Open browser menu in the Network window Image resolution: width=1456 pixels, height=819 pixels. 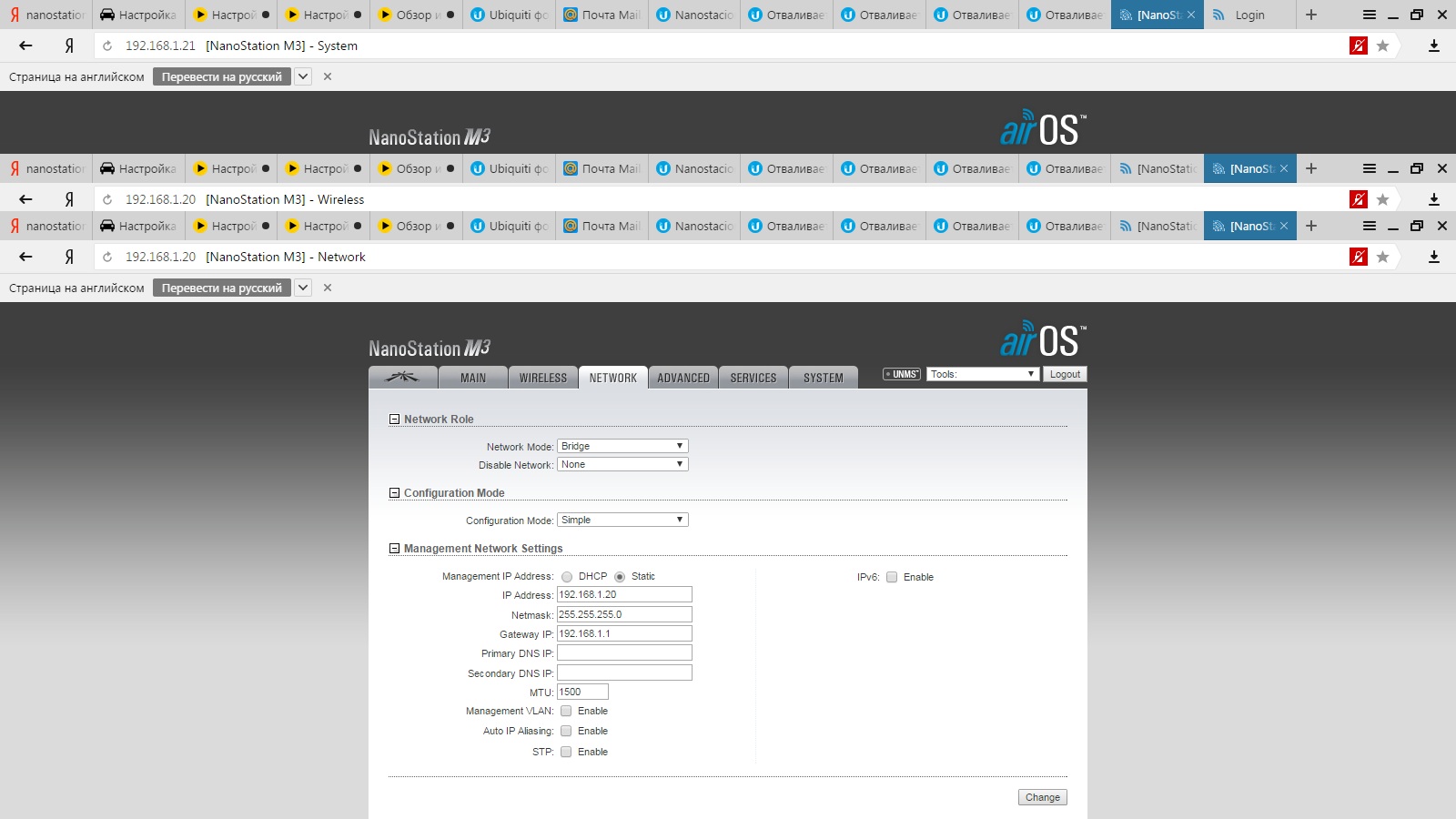1370,226
